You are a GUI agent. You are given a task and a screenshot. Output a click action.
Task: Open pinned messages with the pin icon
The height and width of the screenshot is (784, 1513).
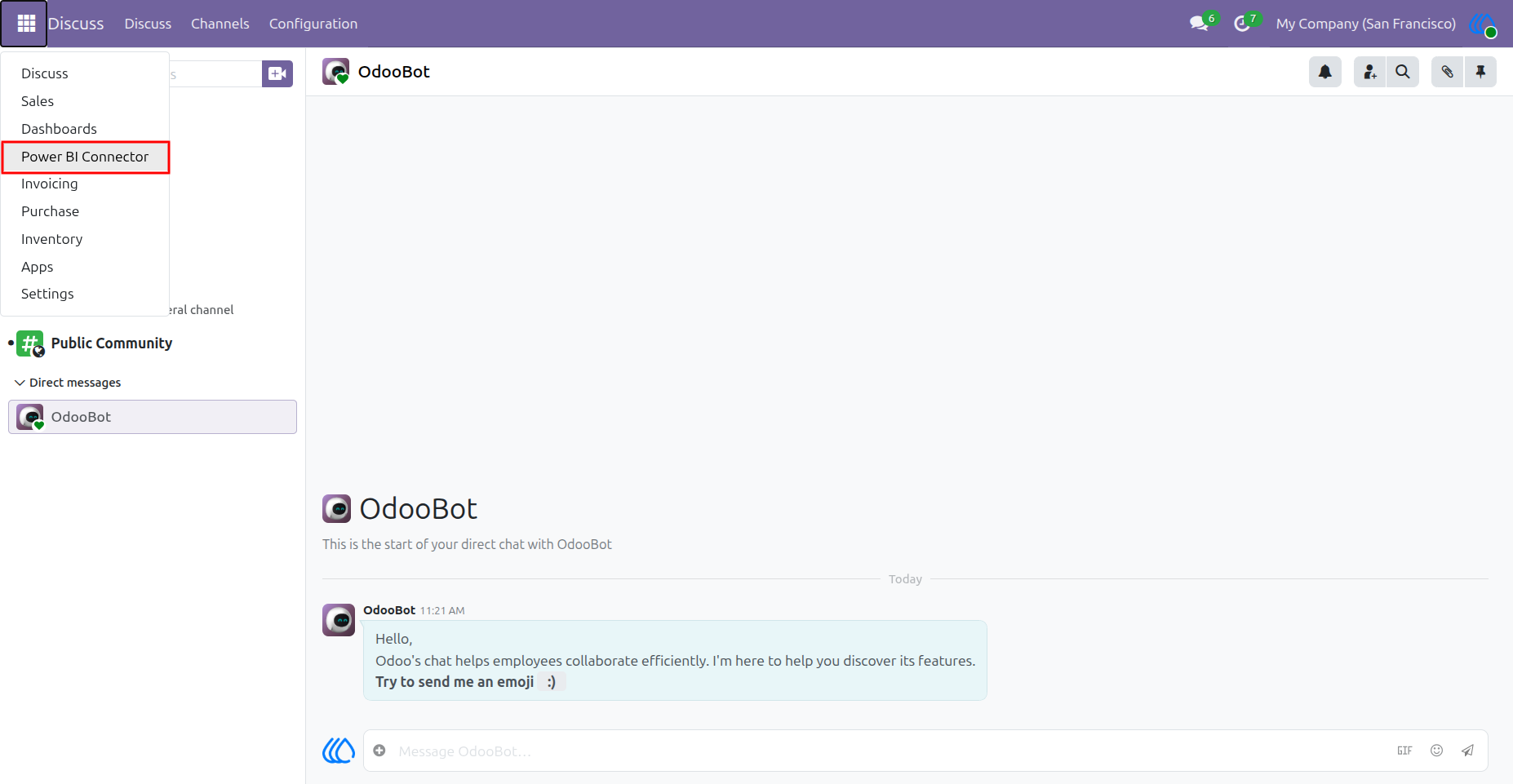pyautogui.click(x=1480, y=72)
